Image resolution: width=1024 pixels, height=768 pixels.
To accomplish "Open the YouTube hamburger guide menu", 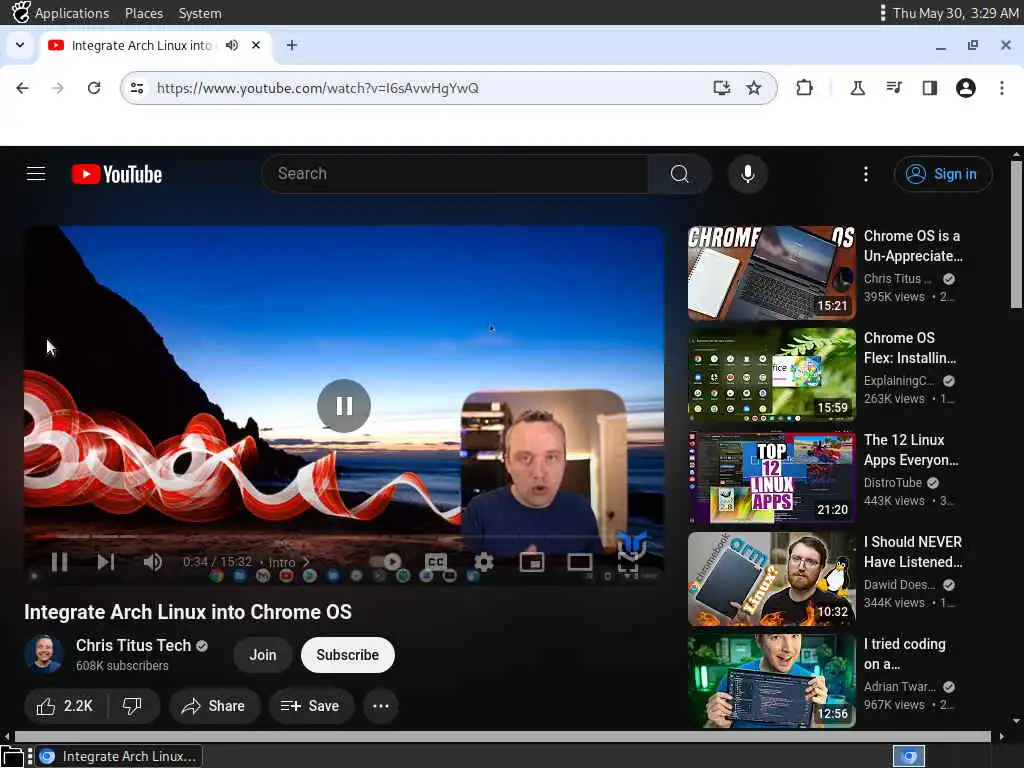I will tap(36, 174).
